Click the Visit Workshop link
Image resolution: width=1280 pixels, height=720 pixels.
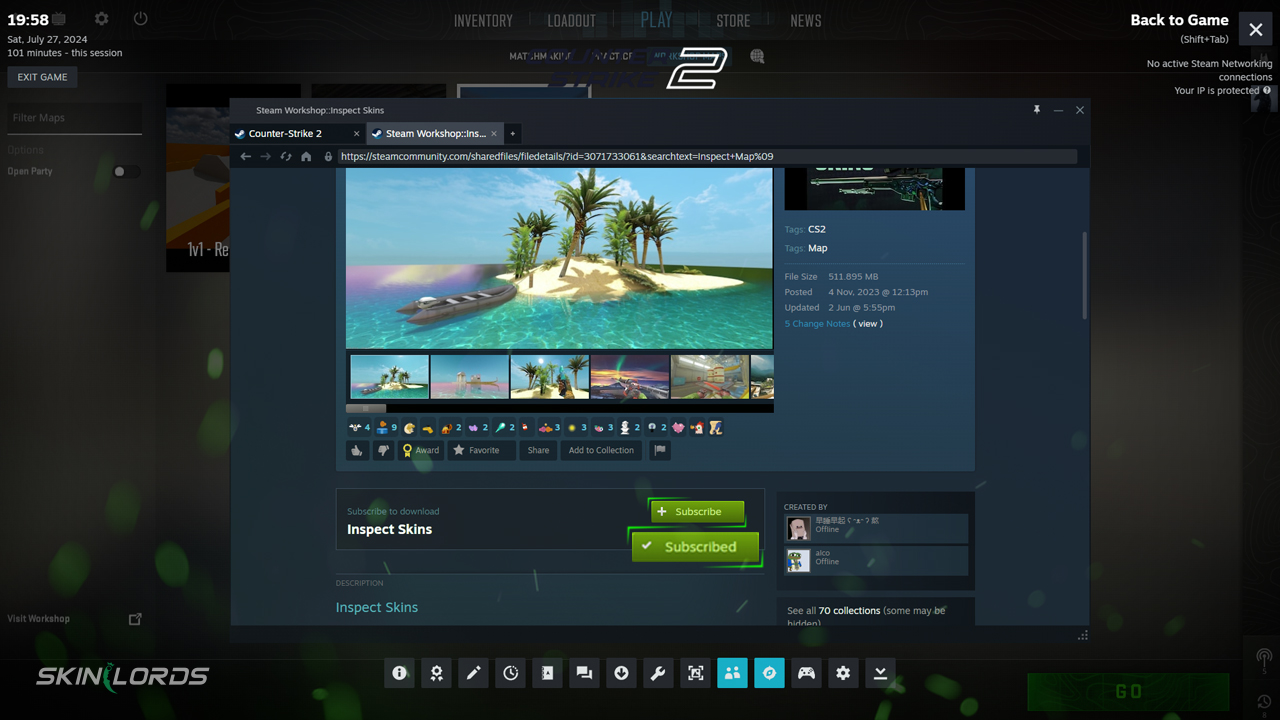point(38,619)
